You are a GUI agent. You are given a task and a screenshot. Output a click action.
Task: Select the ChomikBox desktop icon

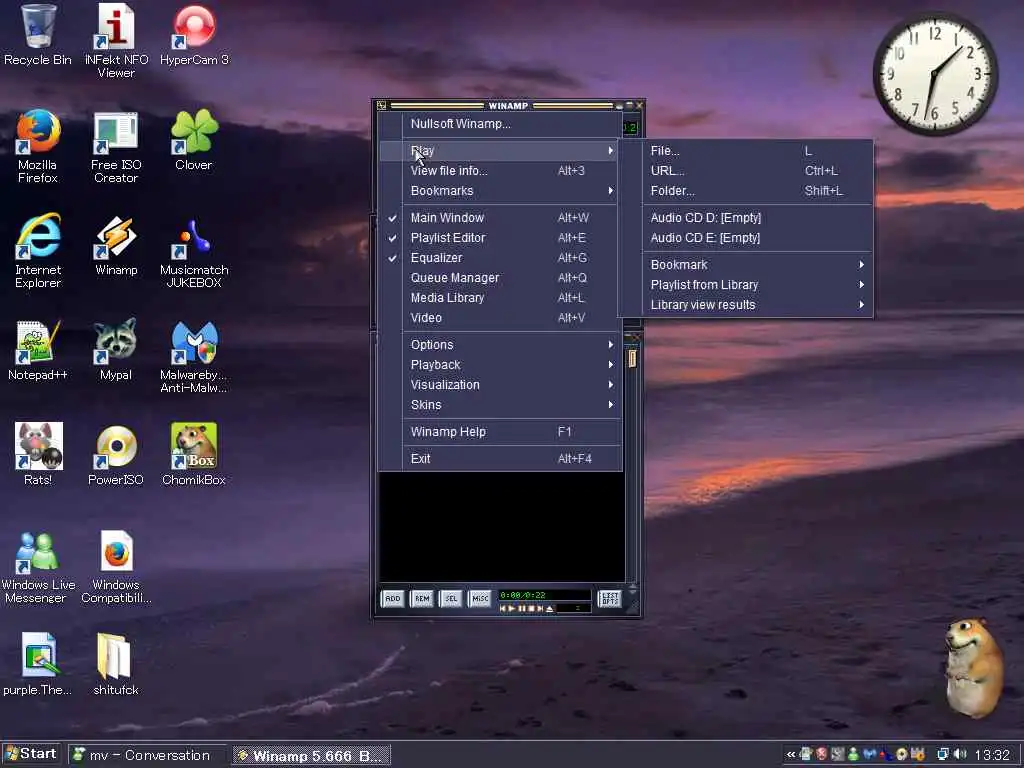click(194, 455)
